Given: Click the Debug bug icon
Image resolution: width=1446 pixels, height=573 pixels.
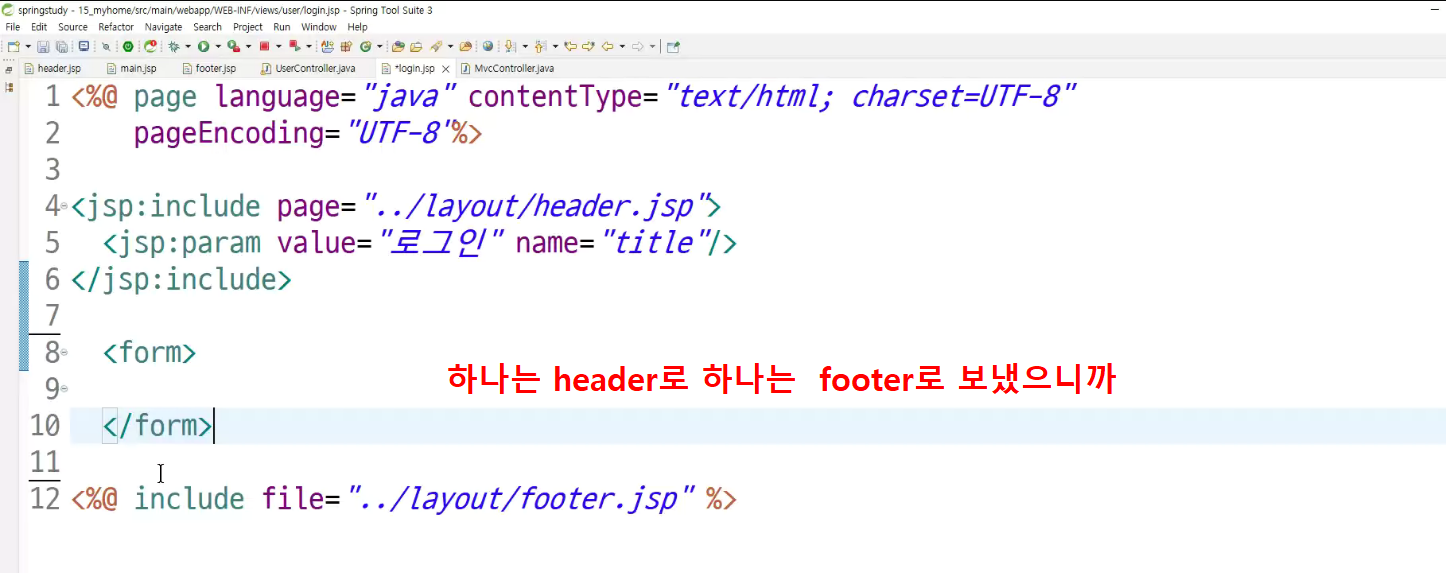Looking at the screenshot, I should click(x=173, y=46).
